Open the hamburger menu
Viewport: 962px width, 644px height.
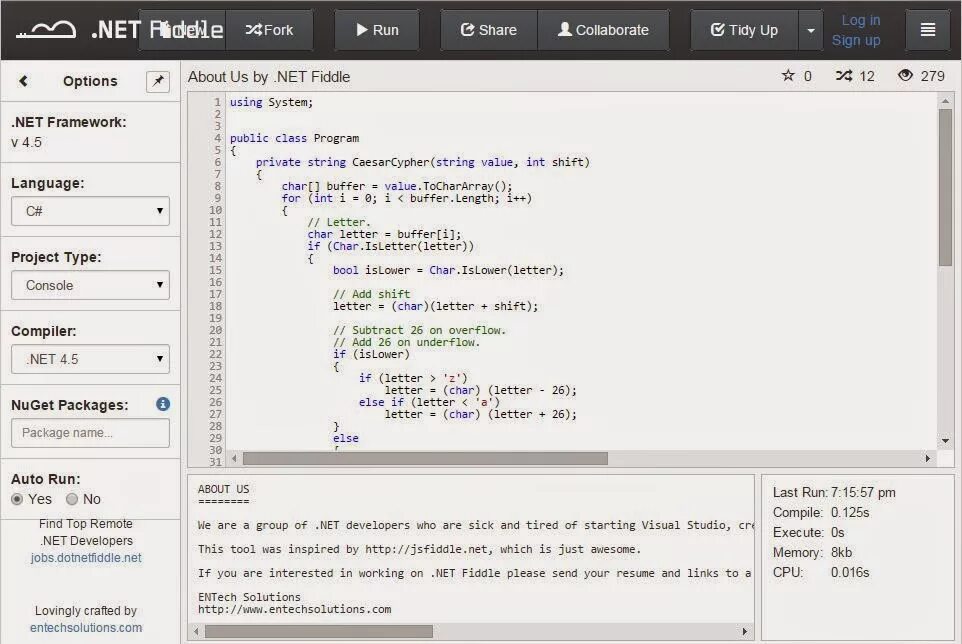coord(928,30)
